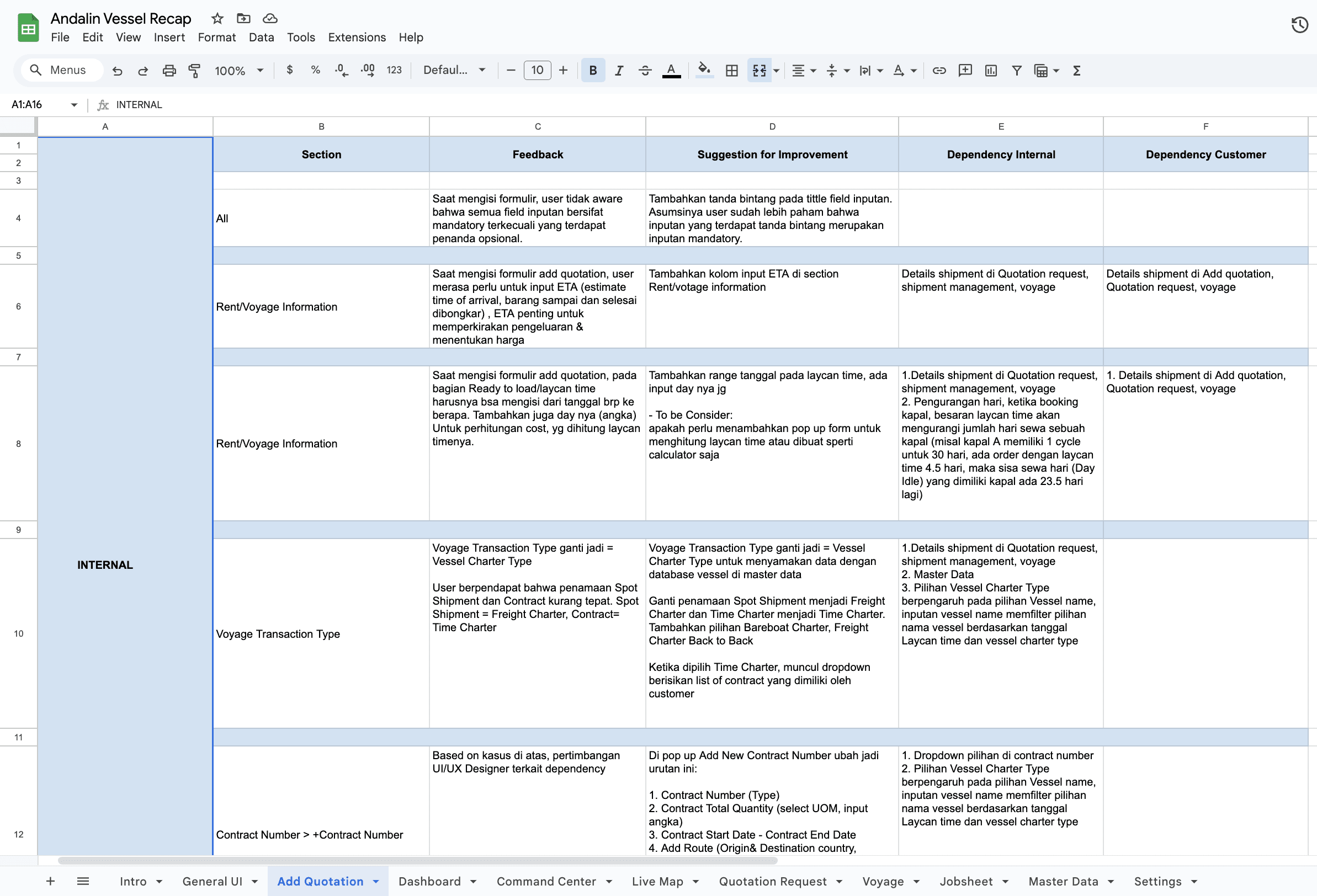Image resolution: width=1317 pixels, height=896 pixels.
Task: Click the insert comment icon
Action: pyautogui.click(x=964, y=70)
